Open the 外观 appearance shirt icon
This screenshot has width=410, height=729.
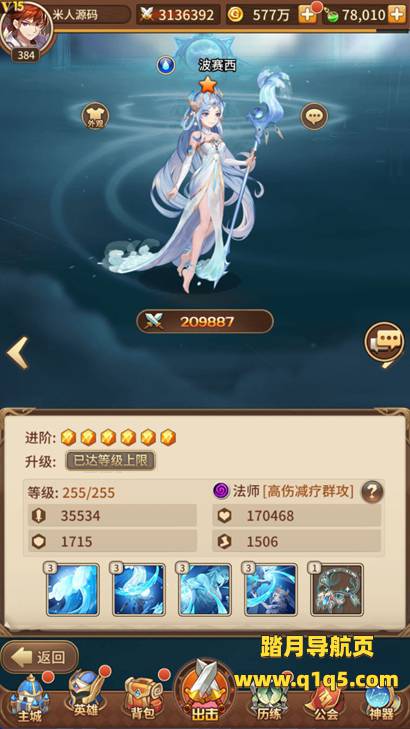(95, 116)
